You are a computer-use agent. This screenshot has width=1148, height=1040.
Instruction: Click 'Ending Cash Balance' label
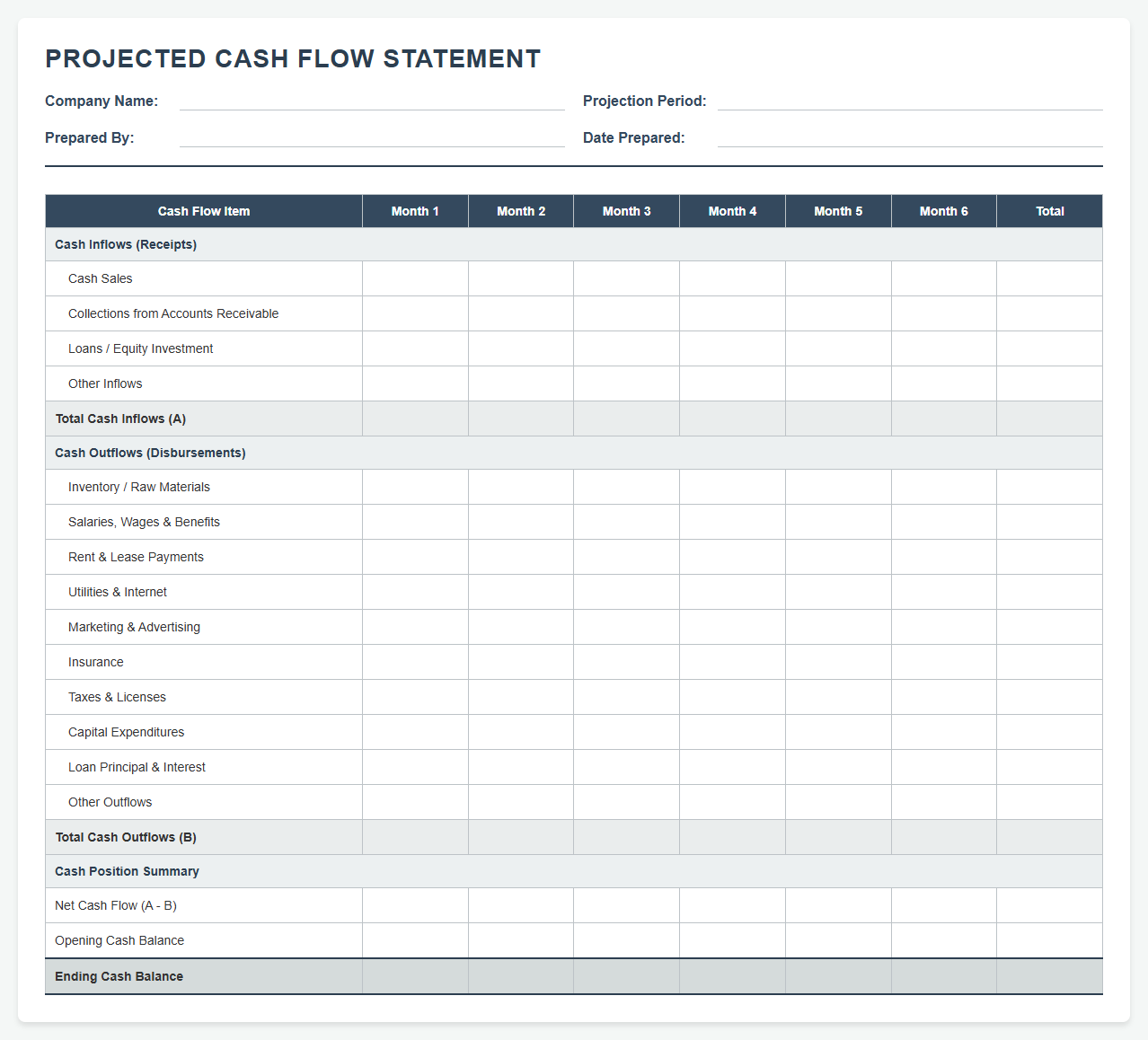119,976
